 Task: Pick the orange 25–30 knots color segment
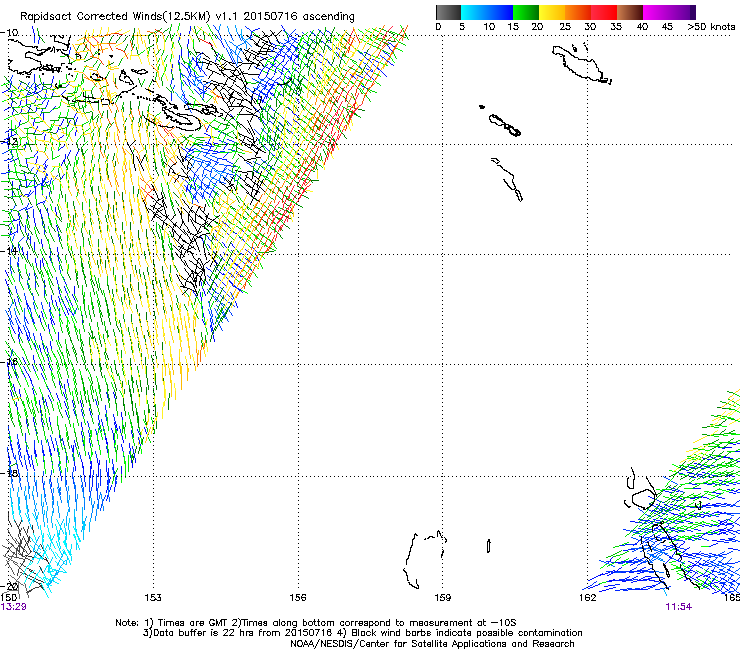(x=578, y=12)
